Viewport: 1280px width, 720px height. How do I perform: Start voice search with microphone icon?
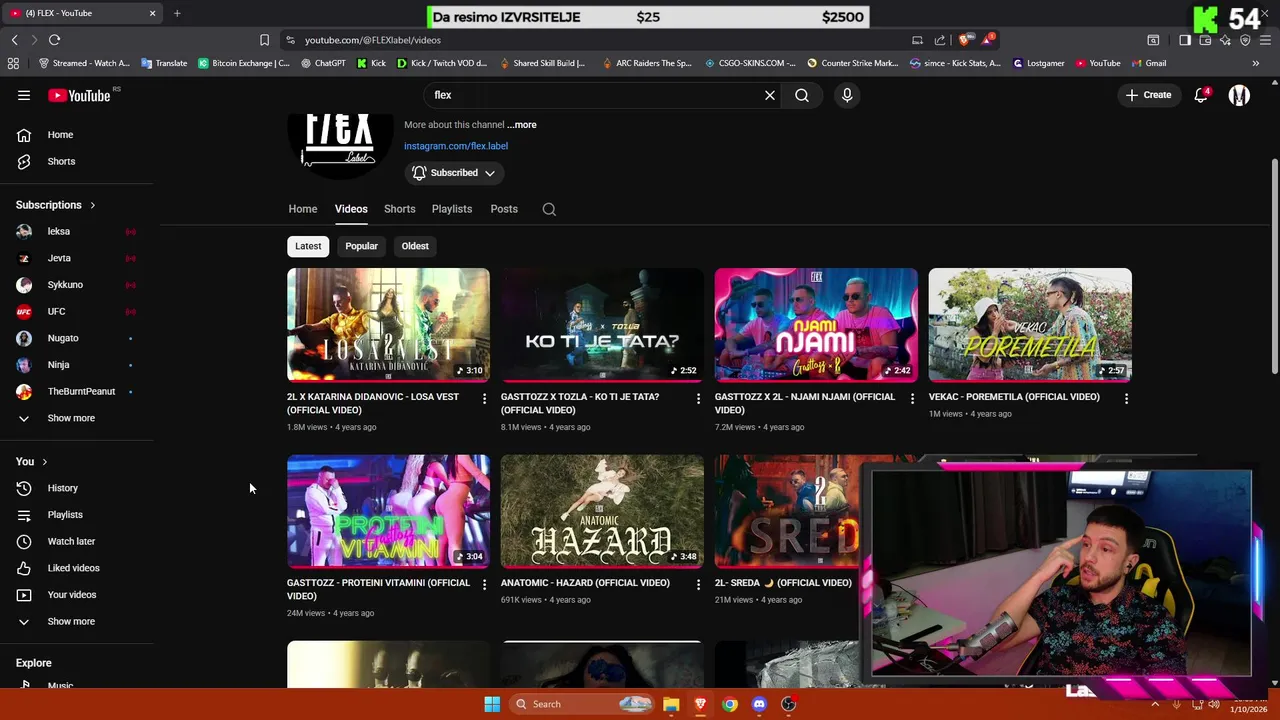847,95
